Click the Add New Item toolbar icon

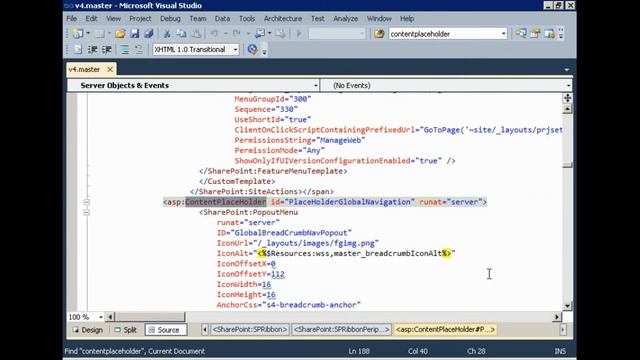pyautogui.click(x=99, y=34)
